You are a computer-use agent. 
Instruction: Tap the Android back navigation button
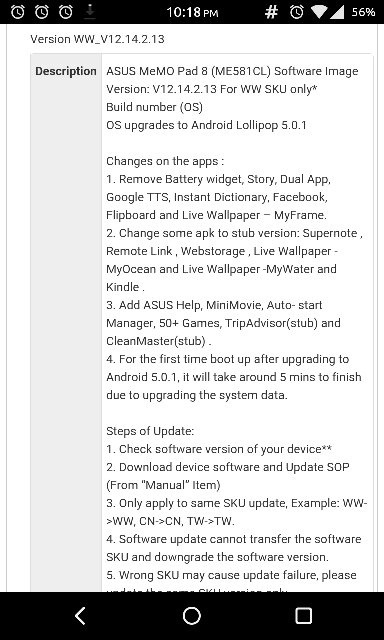80,616
